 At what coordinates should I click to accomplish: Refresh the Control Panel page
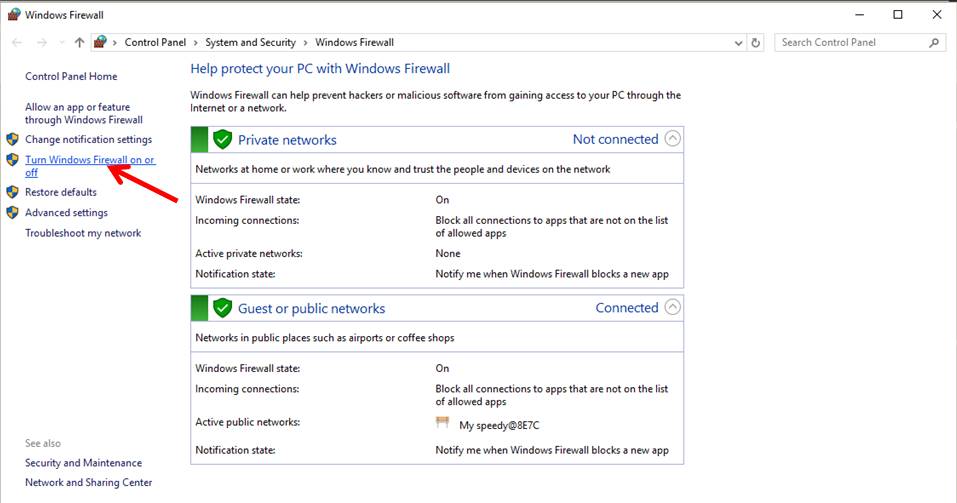[x=756, y=43]
